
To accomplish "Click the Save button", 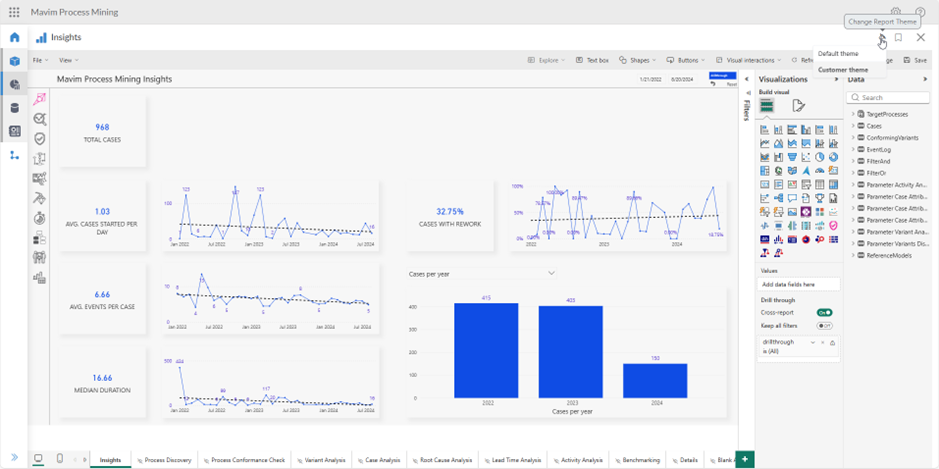I will (x=916, y=60).
